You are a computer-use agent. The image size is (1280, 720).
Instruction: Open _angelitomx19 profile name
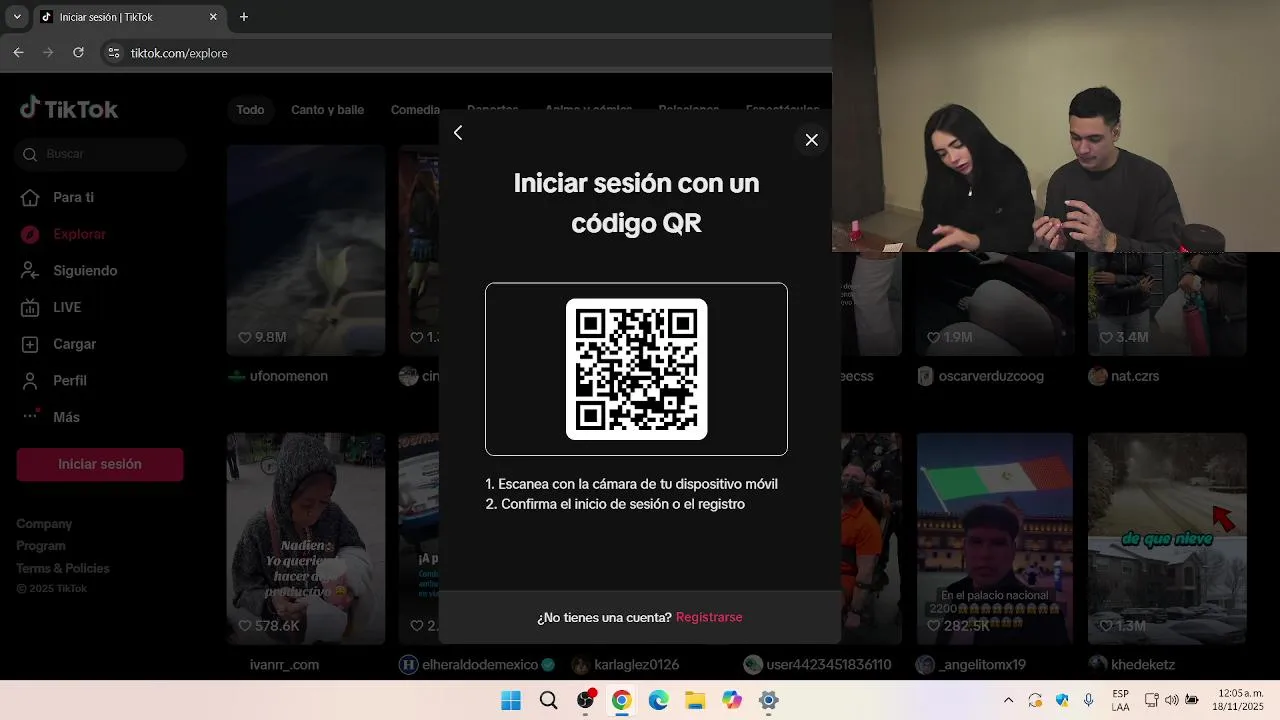tap(982, 664)
